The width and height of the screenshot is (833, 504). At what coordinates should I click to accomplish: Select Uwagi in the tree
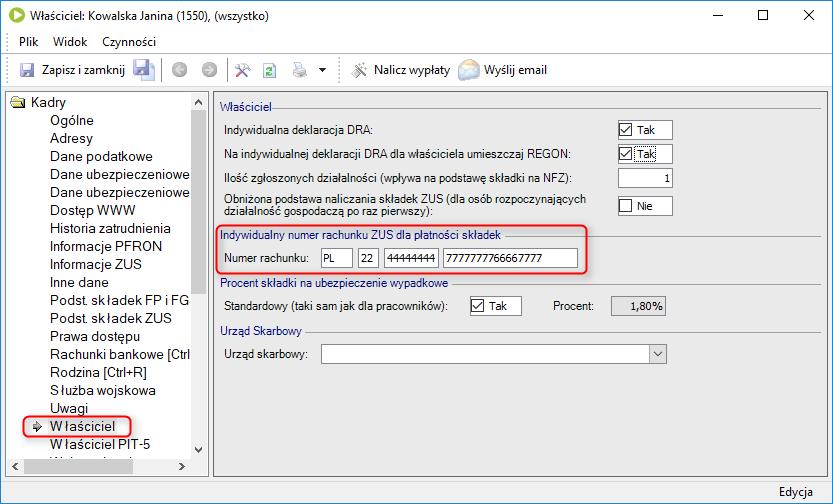[x=69, y=409]
